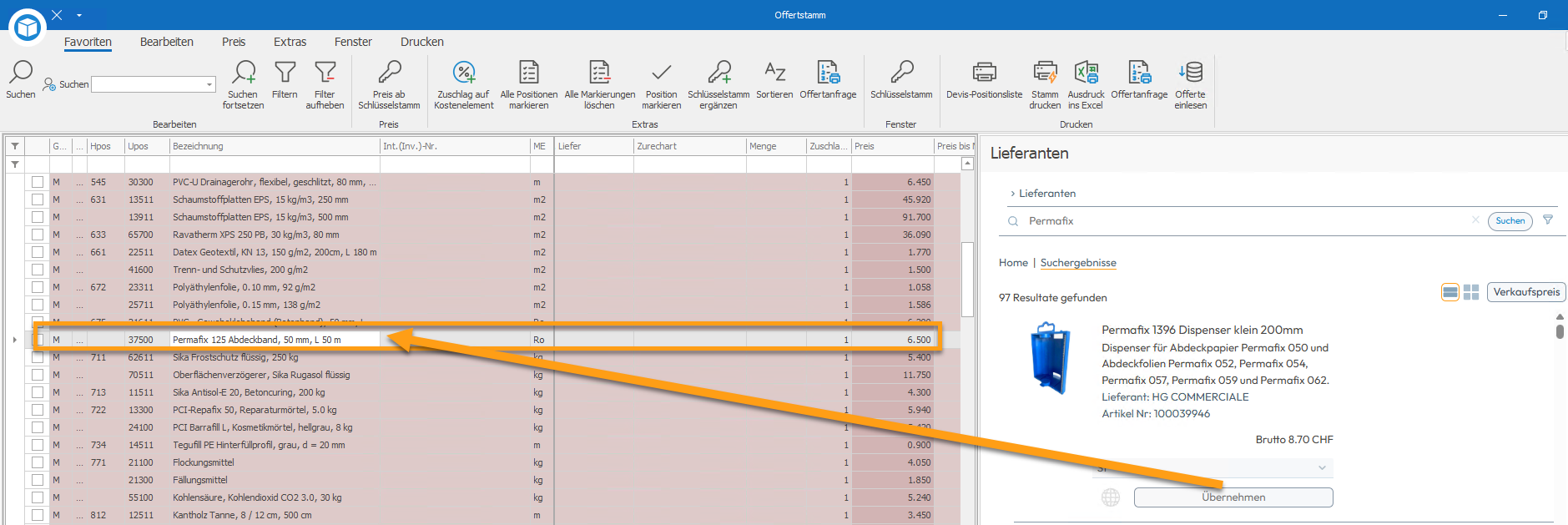
Task: Switch to the Bearbeiten tab
Action: tap(167, 42)
